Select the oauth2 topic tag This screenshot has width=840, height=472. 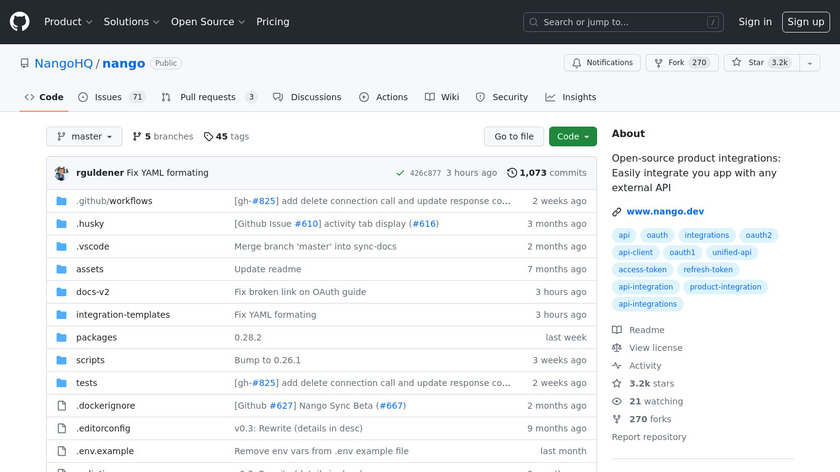pyautogui.click(x=759, y=236)
